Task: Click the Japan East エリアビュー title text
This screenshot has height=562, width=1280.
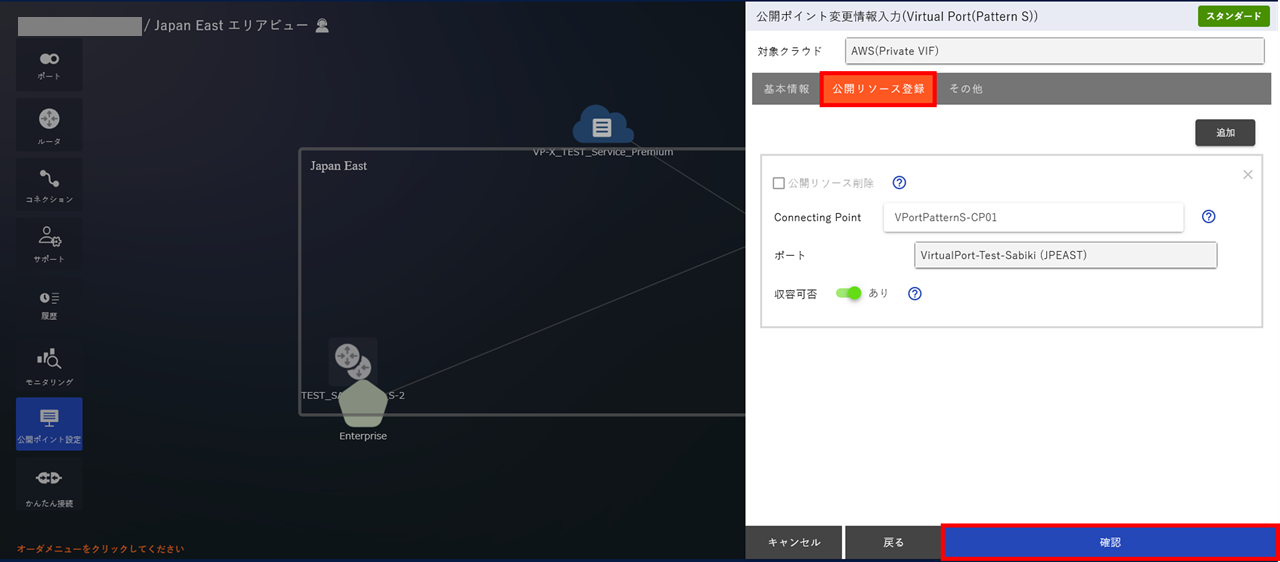Action: [x=232, y=26]
